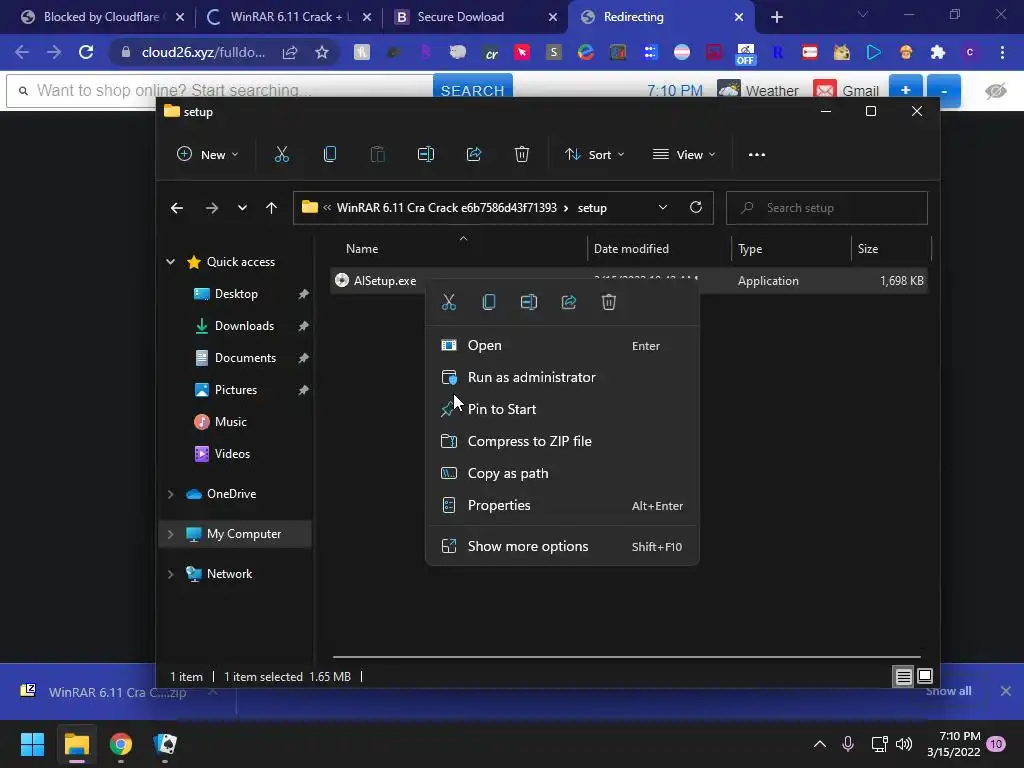Click the web search input field

pos(220,91)
